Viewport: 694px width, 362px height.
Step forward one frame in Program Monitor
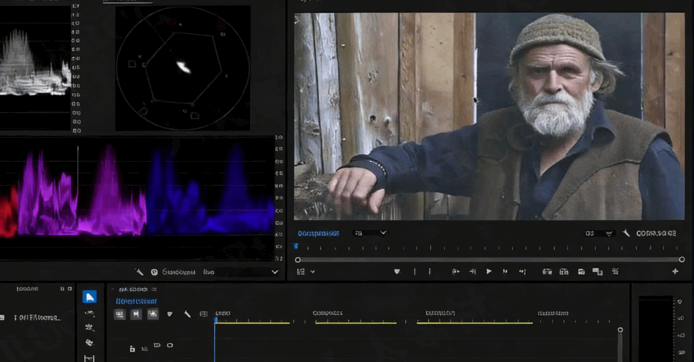505,271
